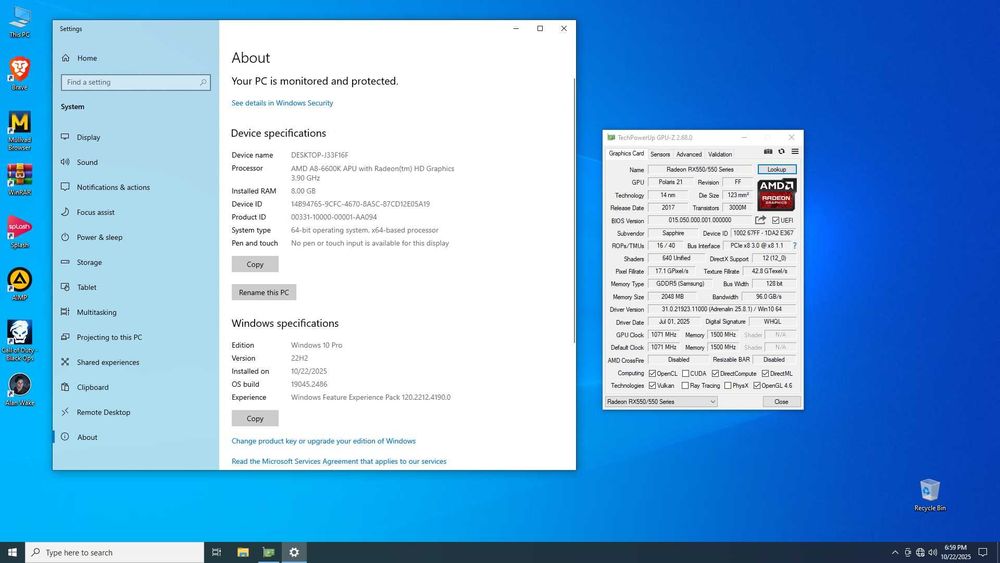Select the Mullvad Browser desktop icon
The height and width of the screenshot is (563, 1000).
click(x=20, y=131)
